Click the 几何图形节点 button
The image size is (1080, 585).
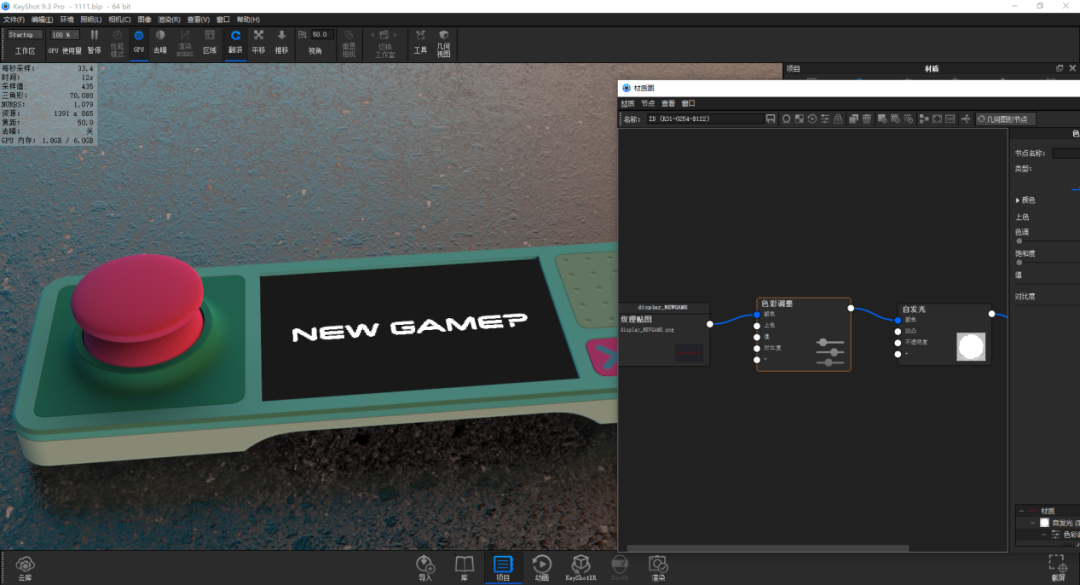pos(1005,119)
